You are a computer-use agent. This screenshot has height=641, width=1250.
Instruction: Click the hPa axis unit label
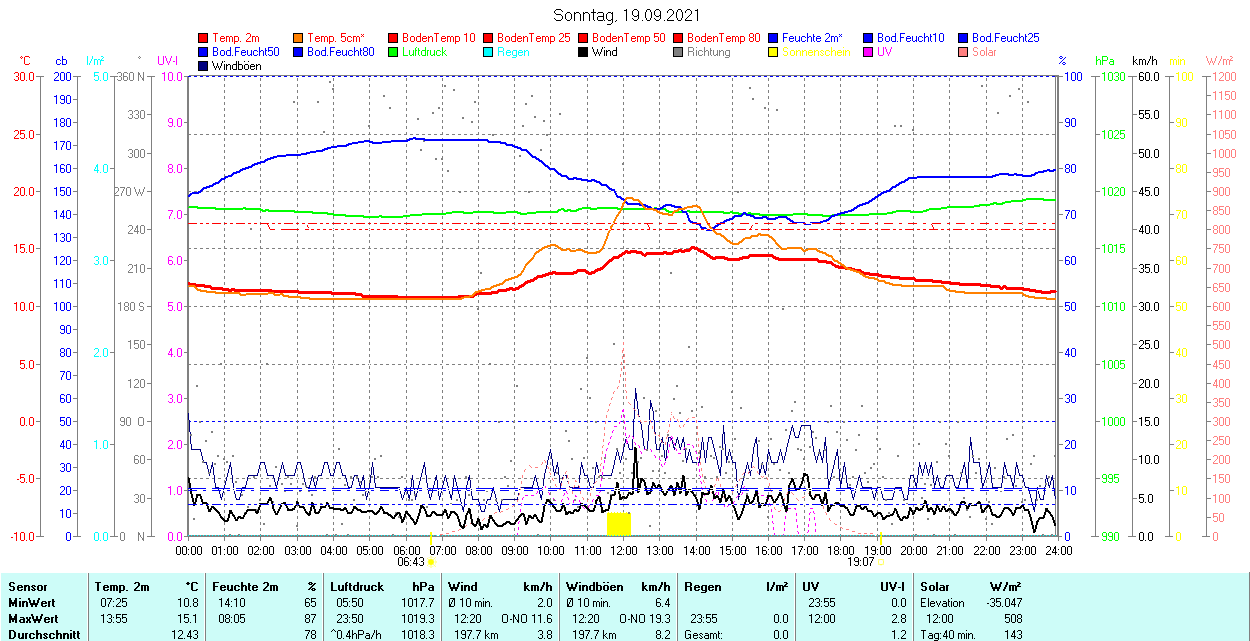(1106, 61)
